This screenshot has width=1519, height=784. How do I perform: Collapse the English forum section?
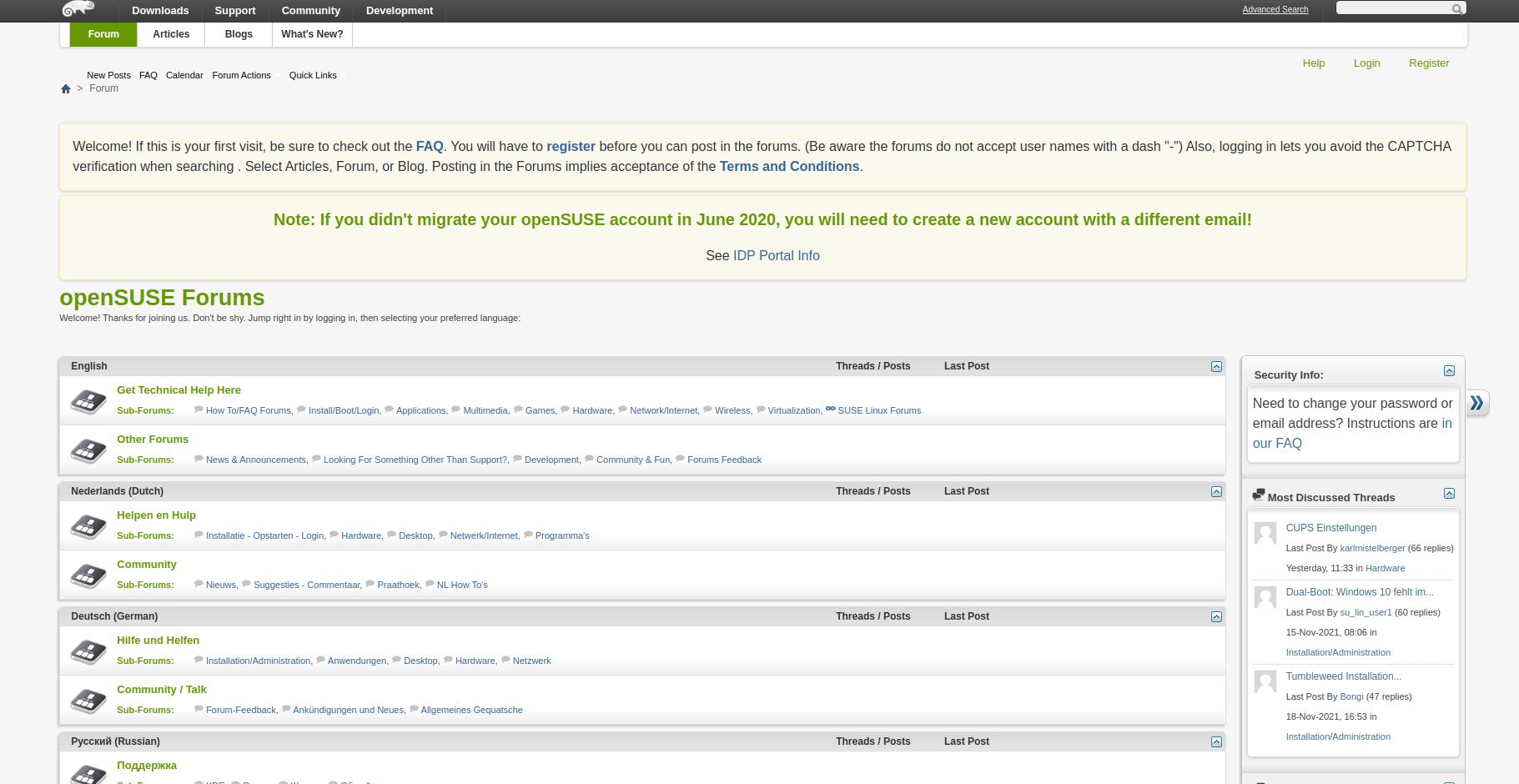coord(1215,365)
